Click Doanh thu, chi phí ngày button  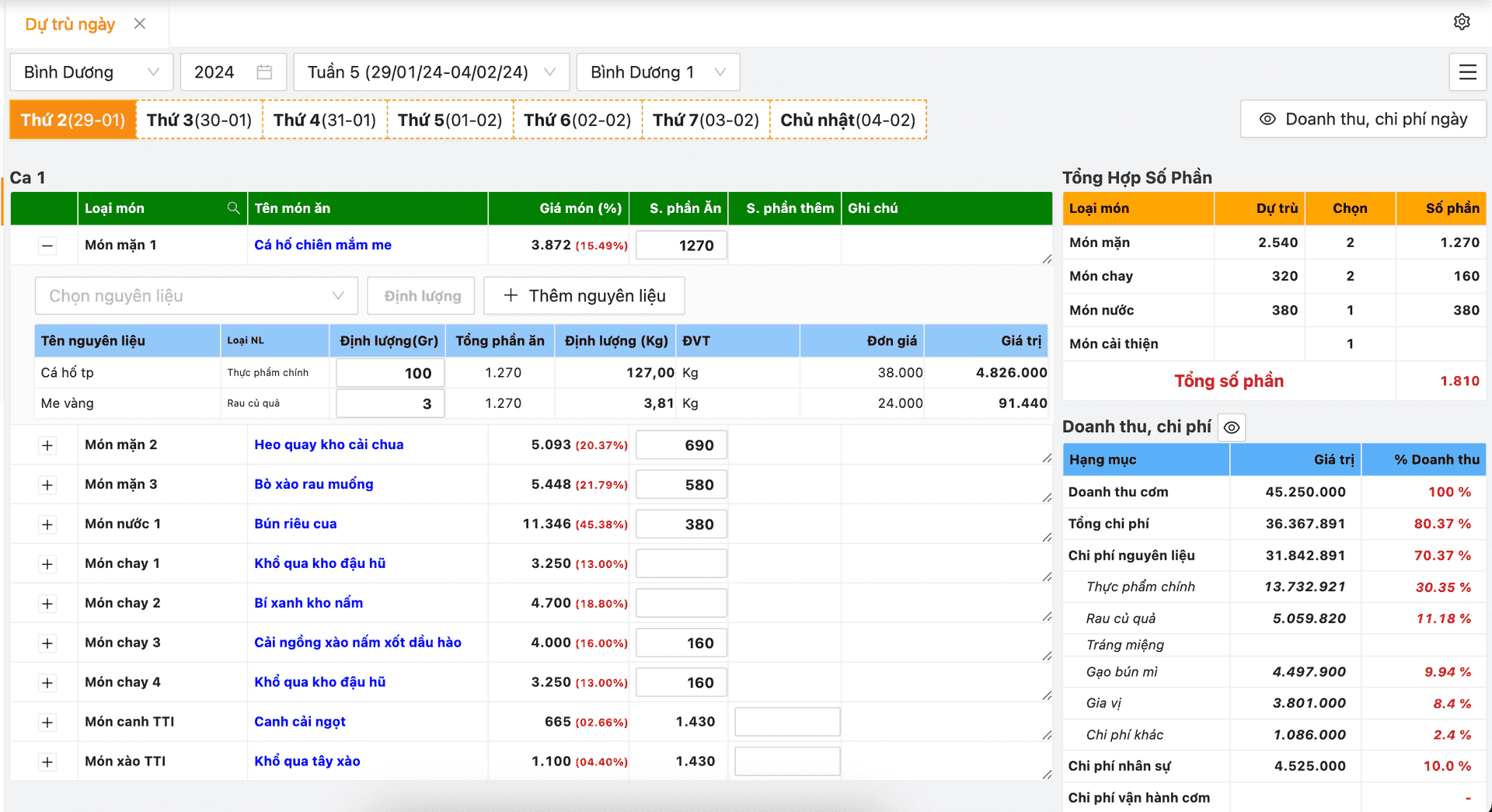point(1364,120)
